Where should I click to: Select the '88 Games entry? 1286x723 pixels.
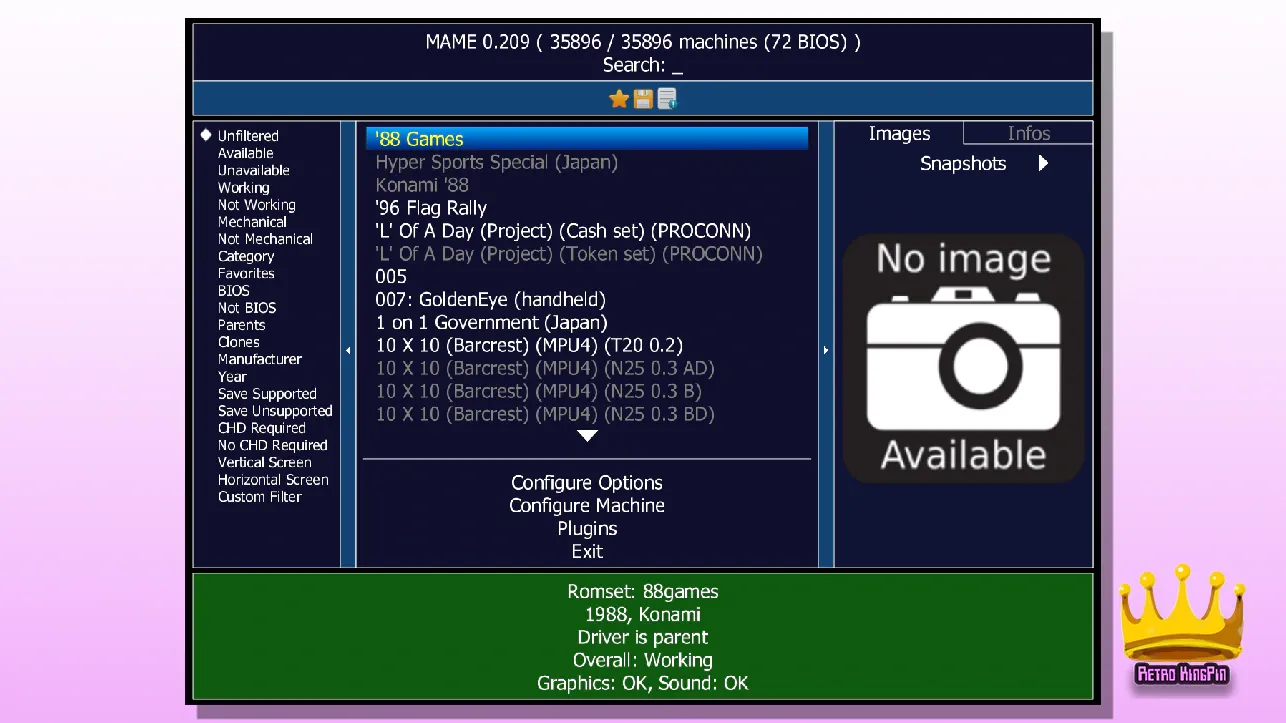[587, 139]
